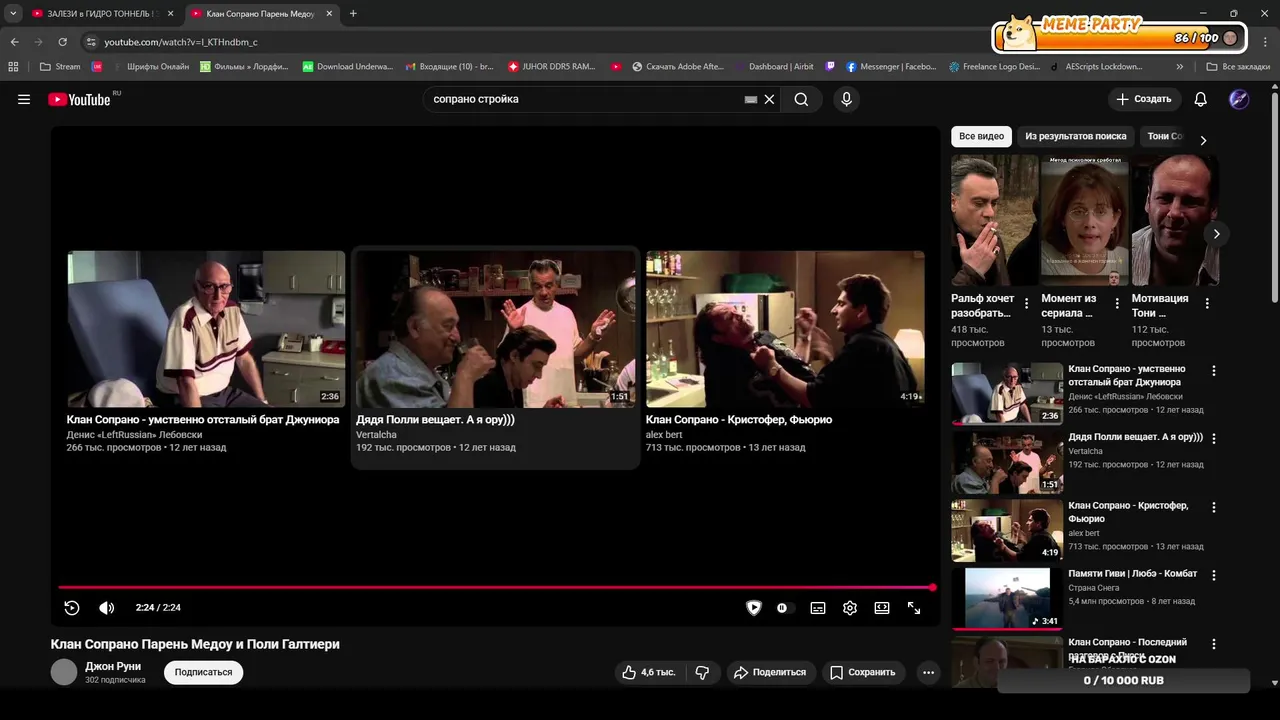This screenshot has width=1280, height=720.
Task: Open on-screen keyboard icon in search box
Action: (x=751, y=99)
